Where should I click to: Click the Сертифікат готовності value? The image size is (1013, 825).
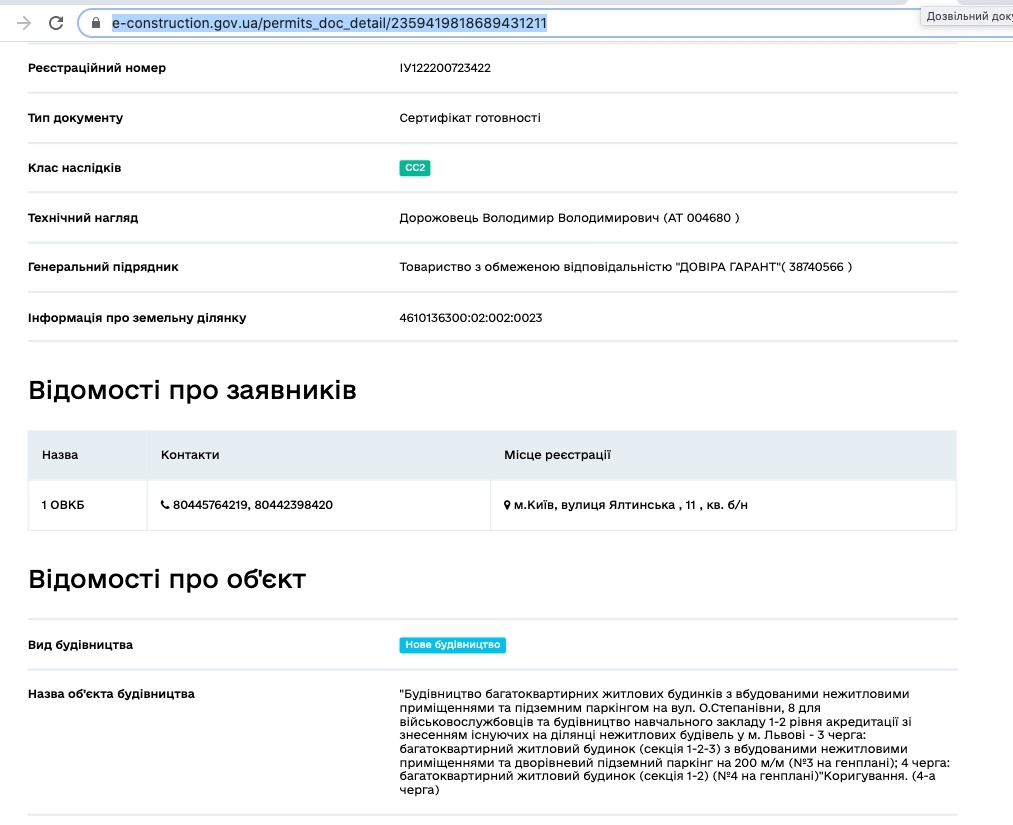(x=470, y=118)
